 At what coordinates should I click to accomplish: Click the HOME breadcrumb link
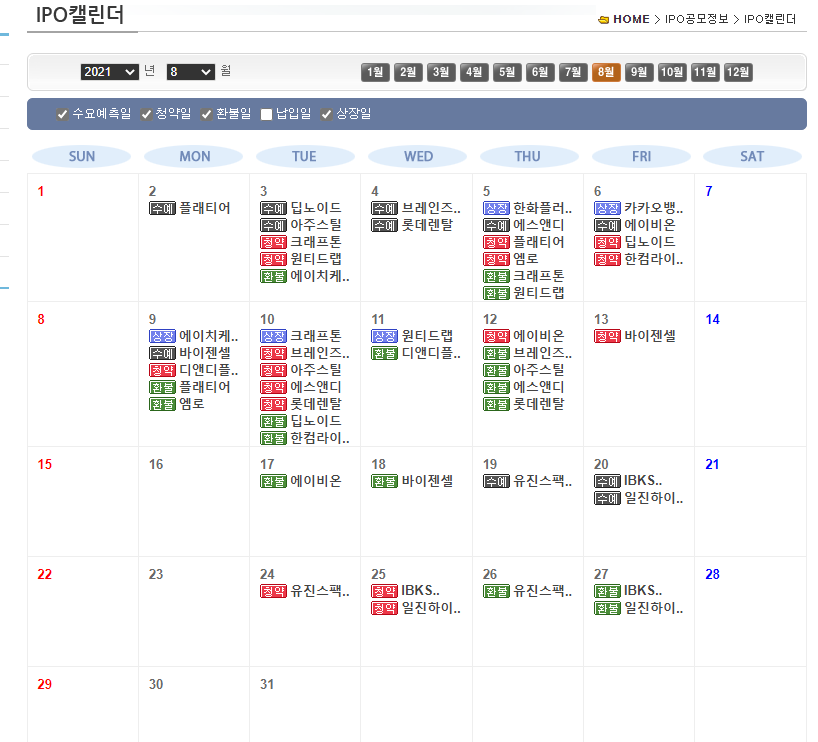tap(631, 19)
